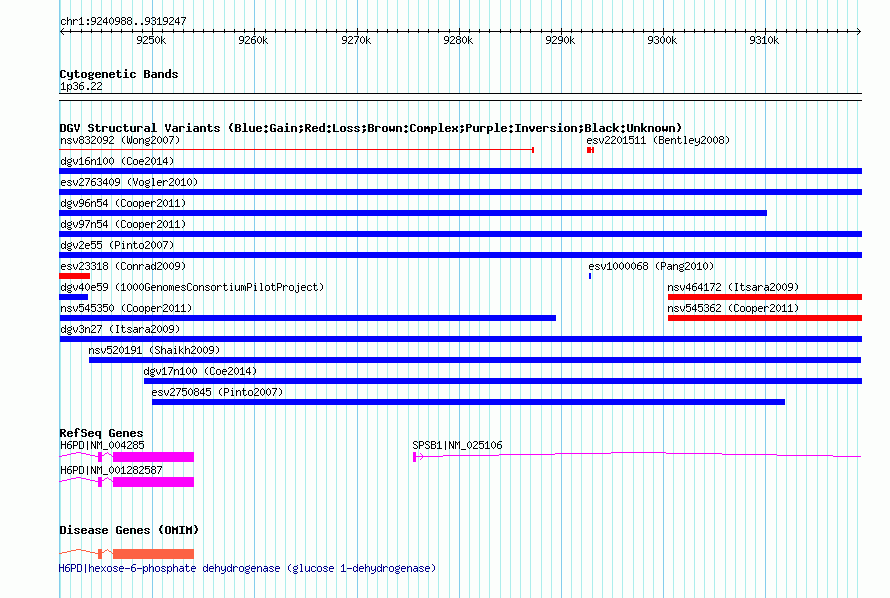Open the dgv2e55 (Pinto2007) variant label

point(117,245)
